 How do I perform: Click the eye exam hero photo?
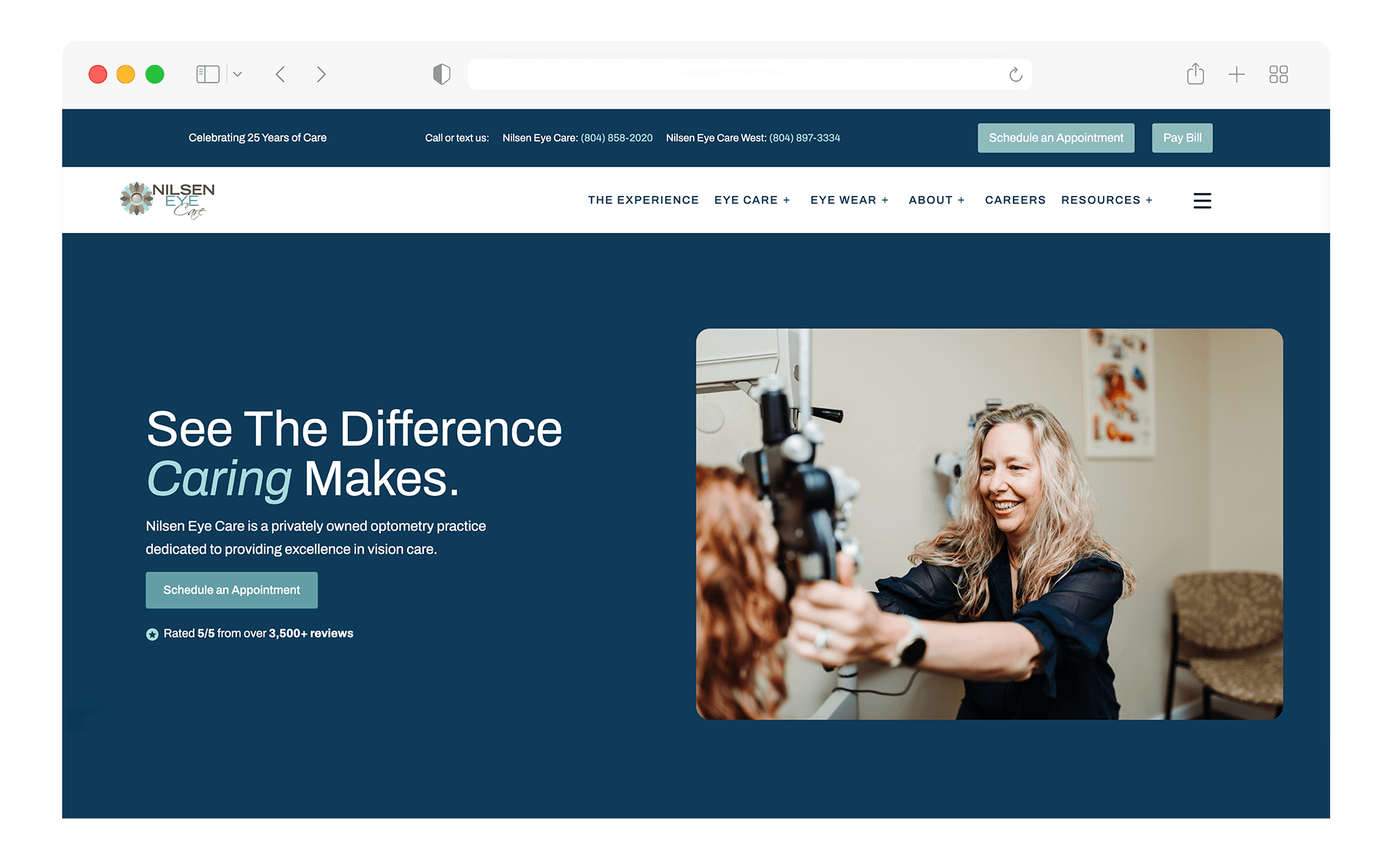[989, 524]
